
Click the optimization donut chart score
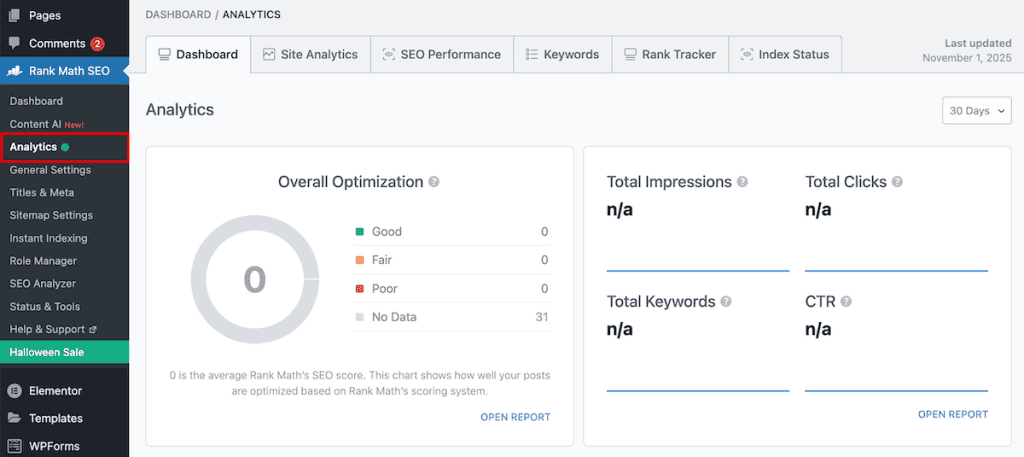click(x=255, y=279)
